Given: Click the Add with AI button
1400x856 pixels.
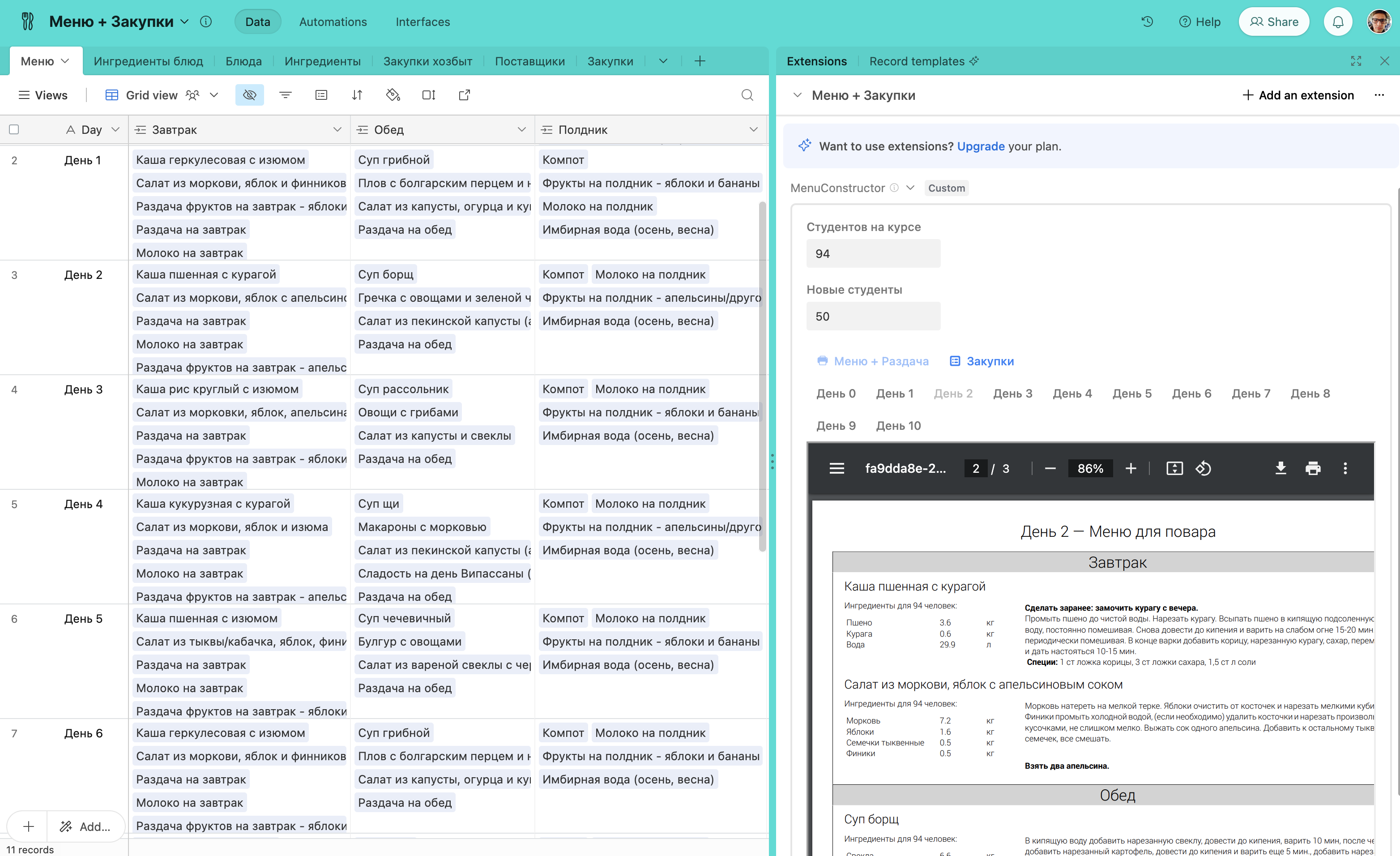Looking at the screenshot, I should click(x=85, y=826).
